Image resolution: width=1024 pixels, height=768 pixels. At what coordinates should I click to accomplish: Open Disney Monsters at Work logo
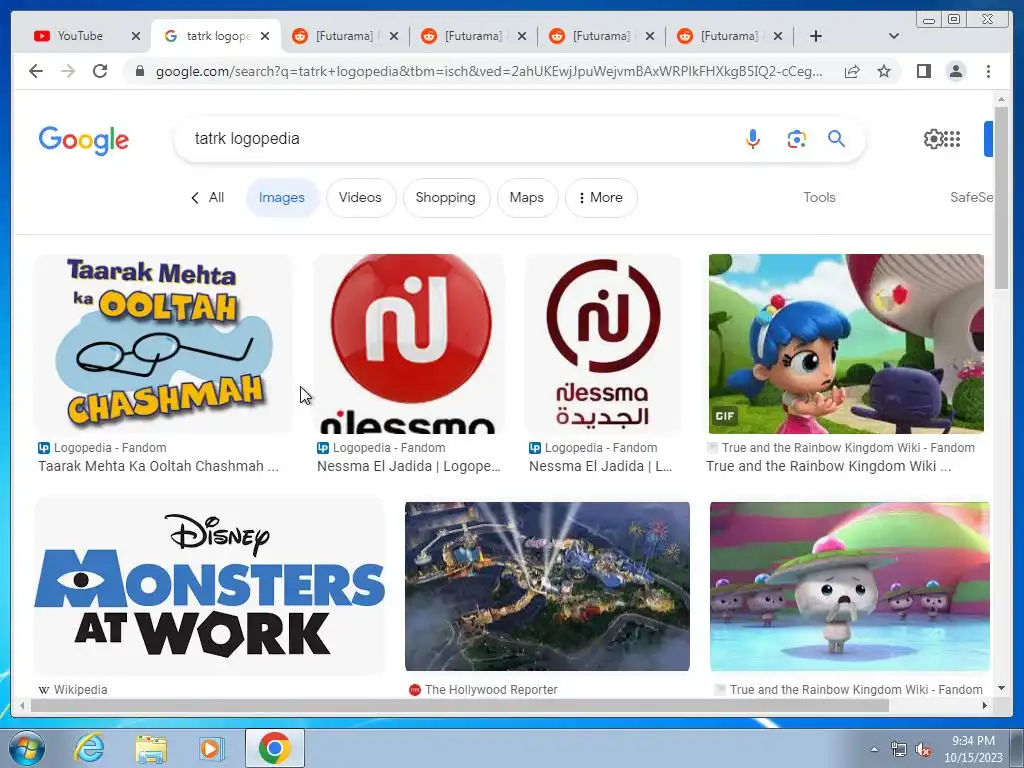pyautogui.click(x=209, y=586)
